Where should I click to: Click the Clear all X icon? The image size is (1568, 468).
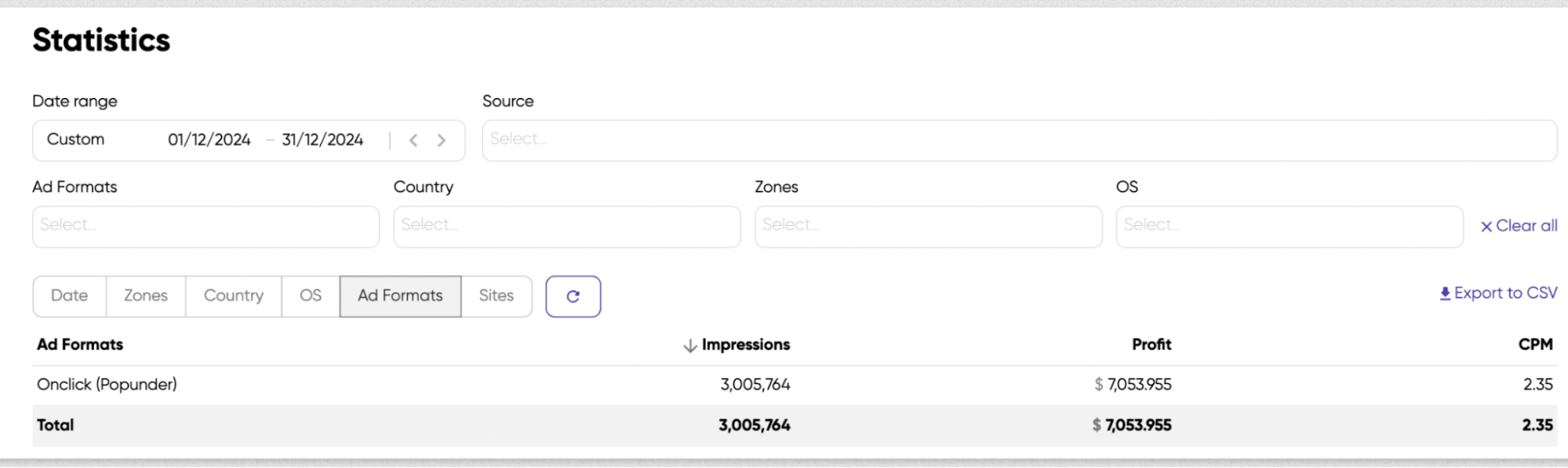(x=1486, y=227)
